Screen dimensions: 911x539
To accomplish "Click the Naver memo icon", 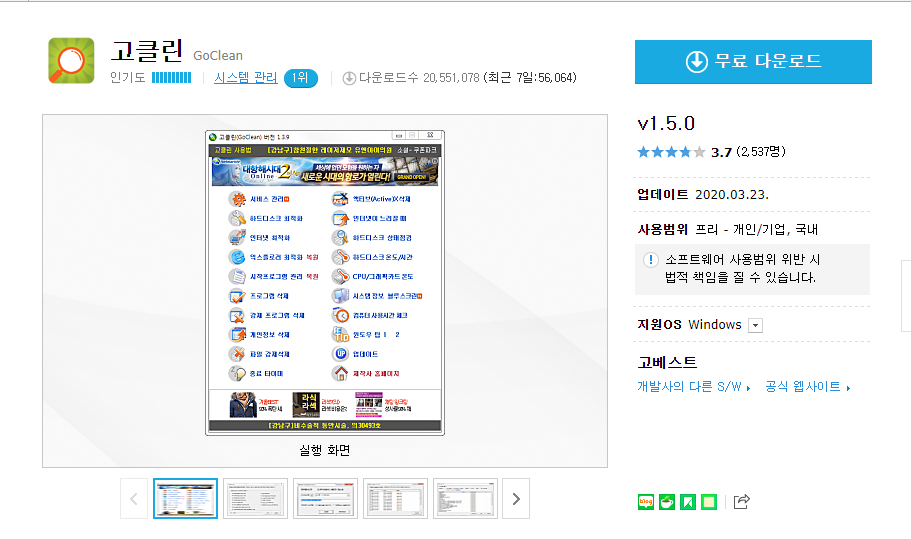I will point(708,502).
